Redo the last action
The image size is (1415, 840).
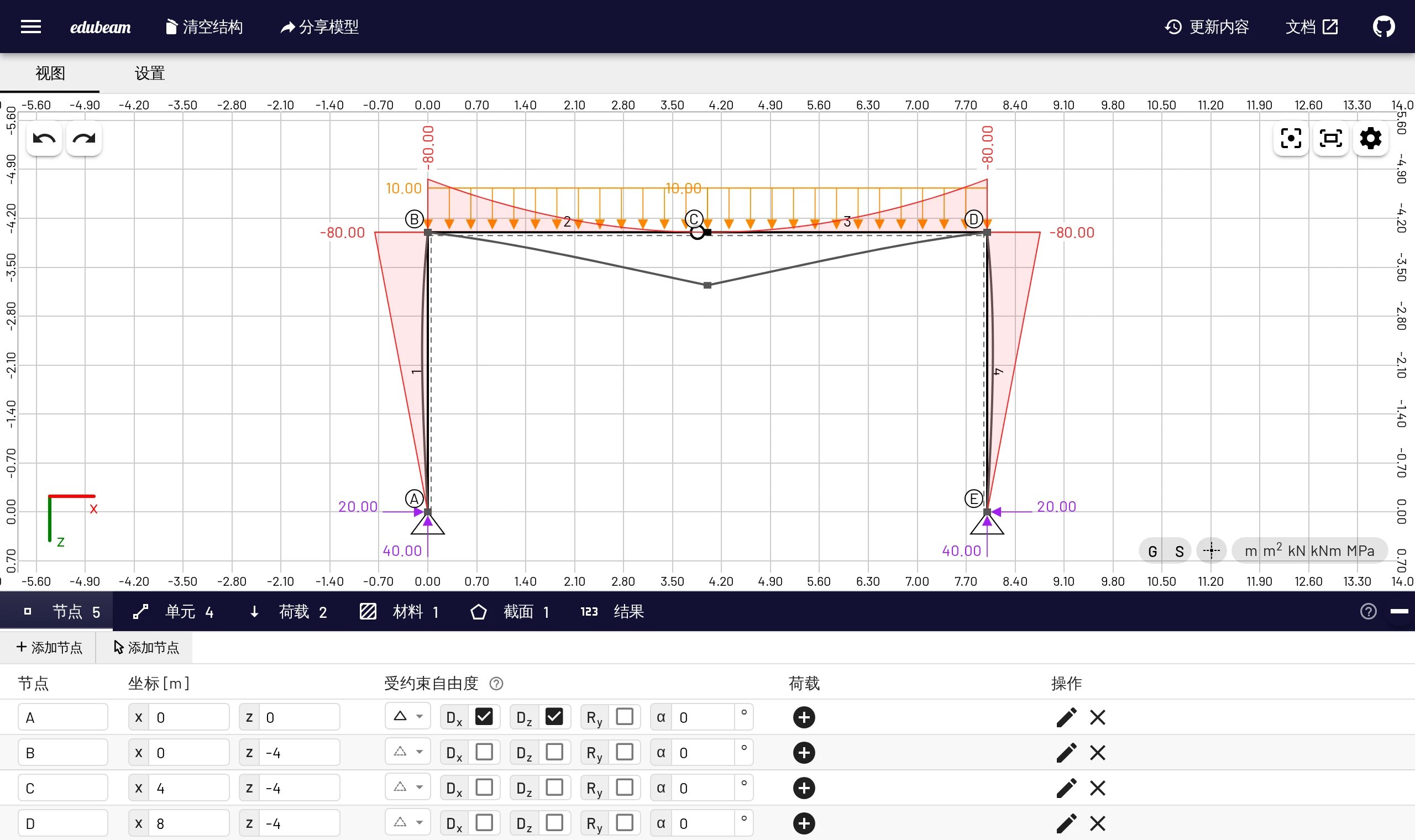pyautogui.click(x=84, y=138)
